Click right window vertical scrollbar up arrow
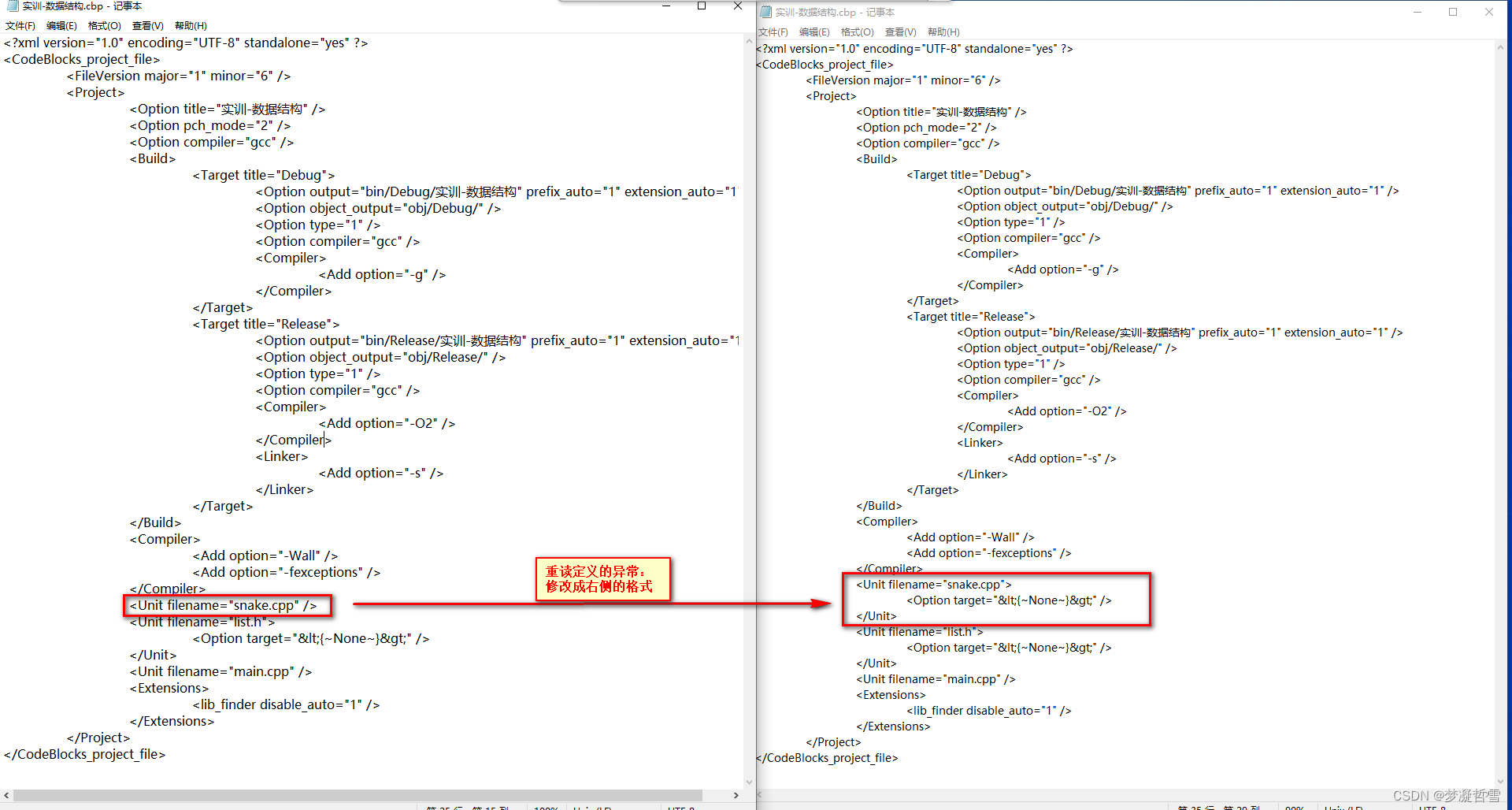 coord(1500,46)
